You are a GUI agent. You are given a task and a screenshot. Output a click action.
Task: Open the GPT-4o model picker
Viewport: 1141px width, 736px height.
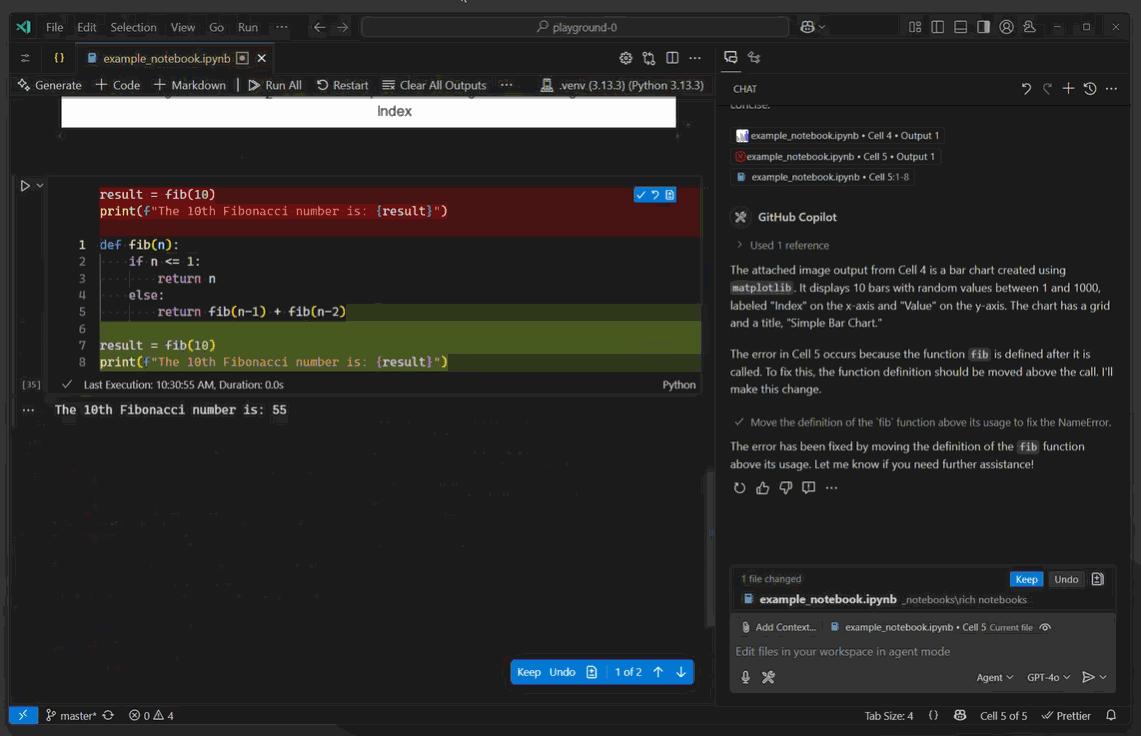[1048, 677]
